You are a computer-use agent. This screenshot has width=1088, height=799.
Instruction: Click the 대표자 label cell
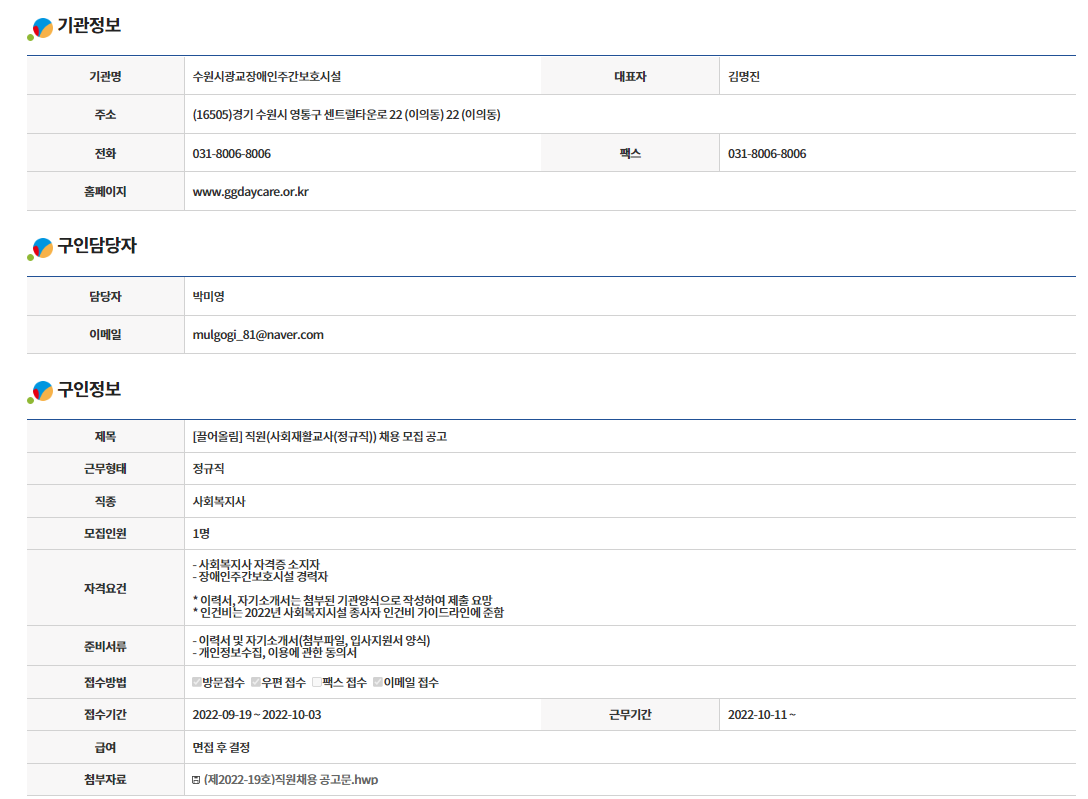(x=630, y=76)
